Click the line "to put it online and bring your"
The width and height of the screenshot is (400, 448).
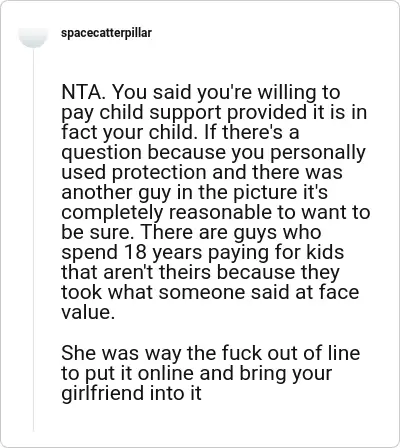[x=197, y=374]
